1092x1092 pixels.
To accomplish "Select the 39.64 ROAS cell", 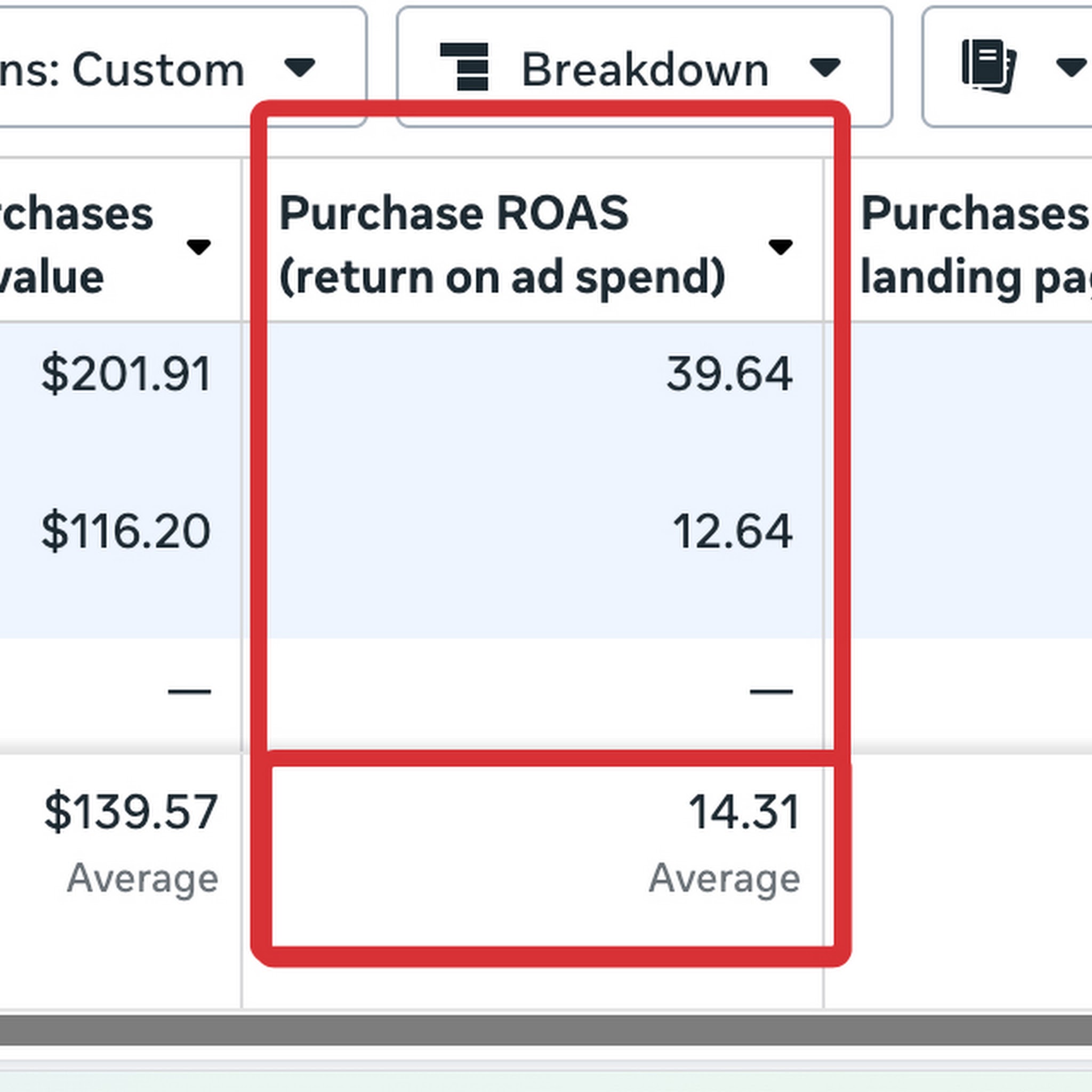I will pyautogui.click(x=729, y=374).
